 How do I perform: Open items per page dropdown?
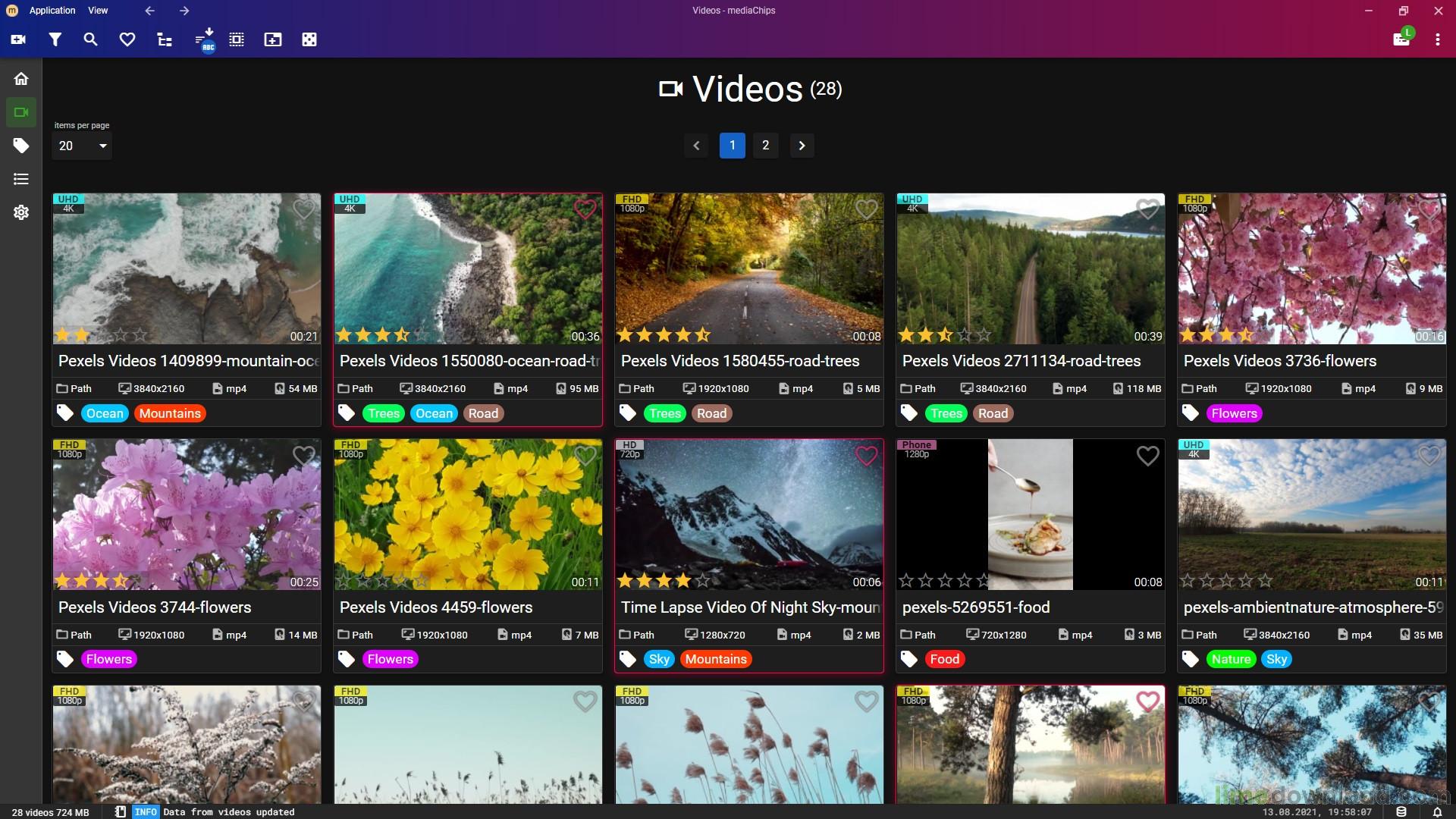(82, 146)
